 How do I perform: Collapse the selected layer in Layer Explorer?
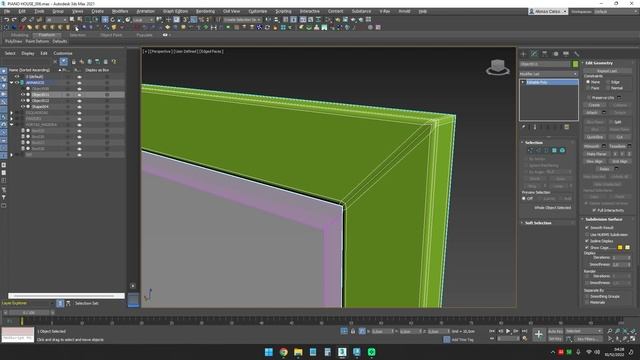pyautogui.click(x=11, y=82)
